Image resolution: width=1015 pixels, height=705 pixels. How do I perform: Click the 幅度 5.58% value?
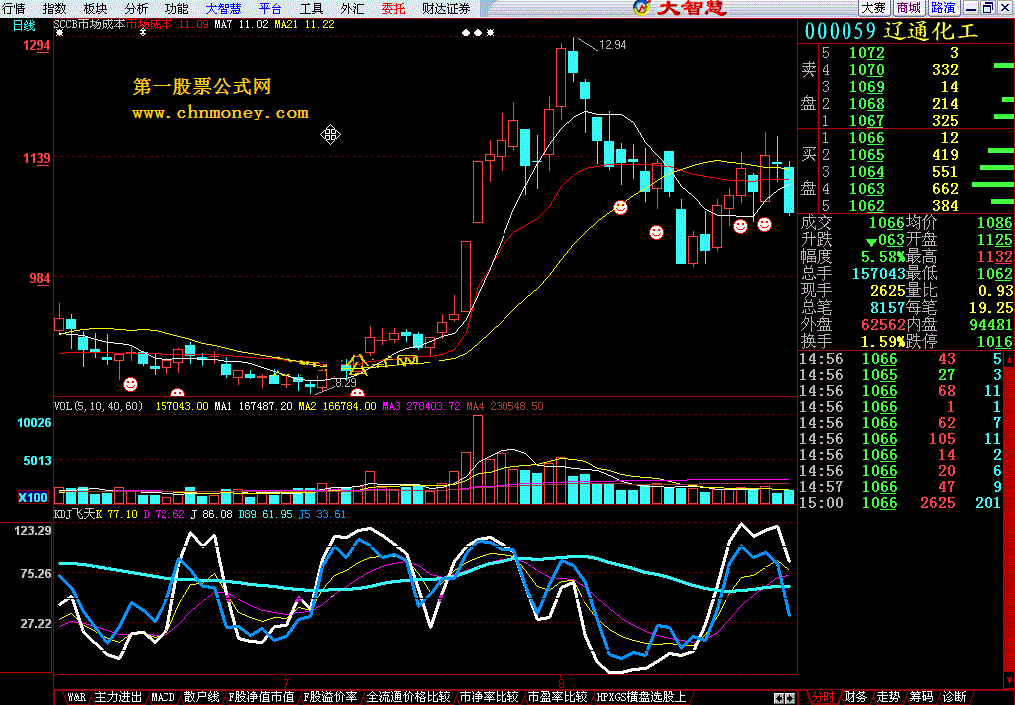pos(882,256)
